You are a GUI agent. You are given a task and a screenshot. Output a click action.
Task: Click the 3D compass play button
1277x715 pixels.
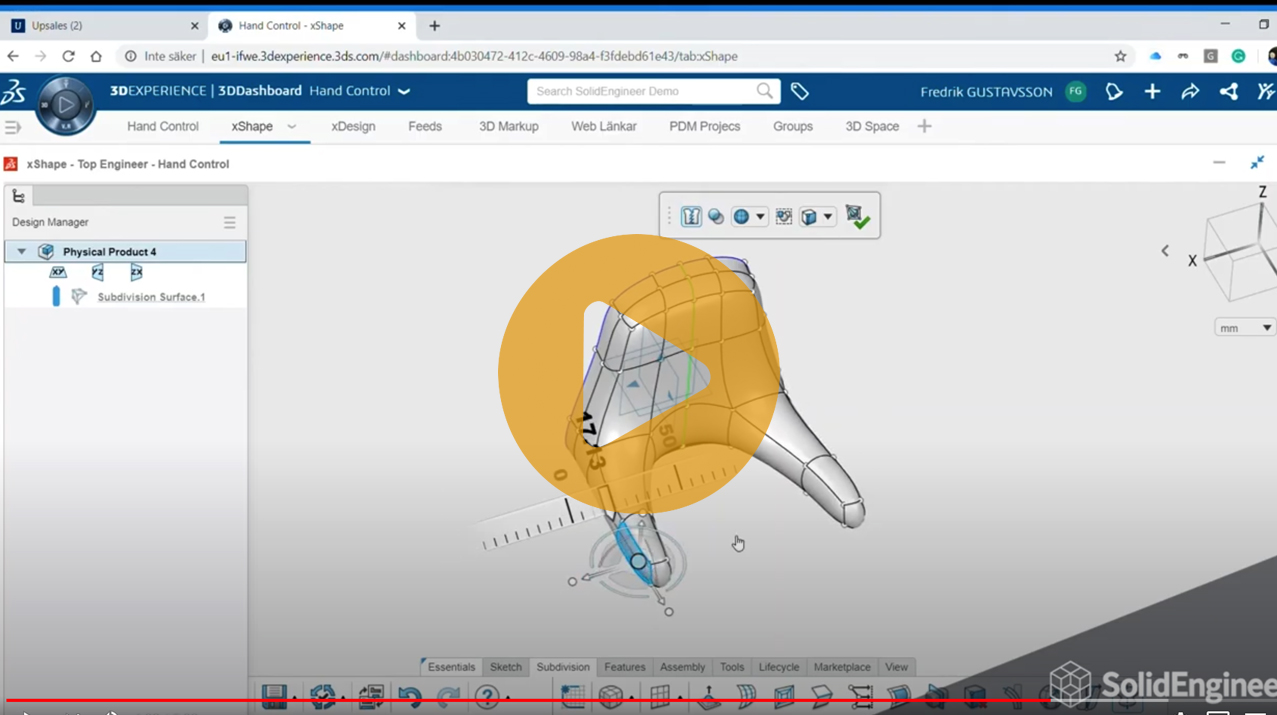coord(66,104)
